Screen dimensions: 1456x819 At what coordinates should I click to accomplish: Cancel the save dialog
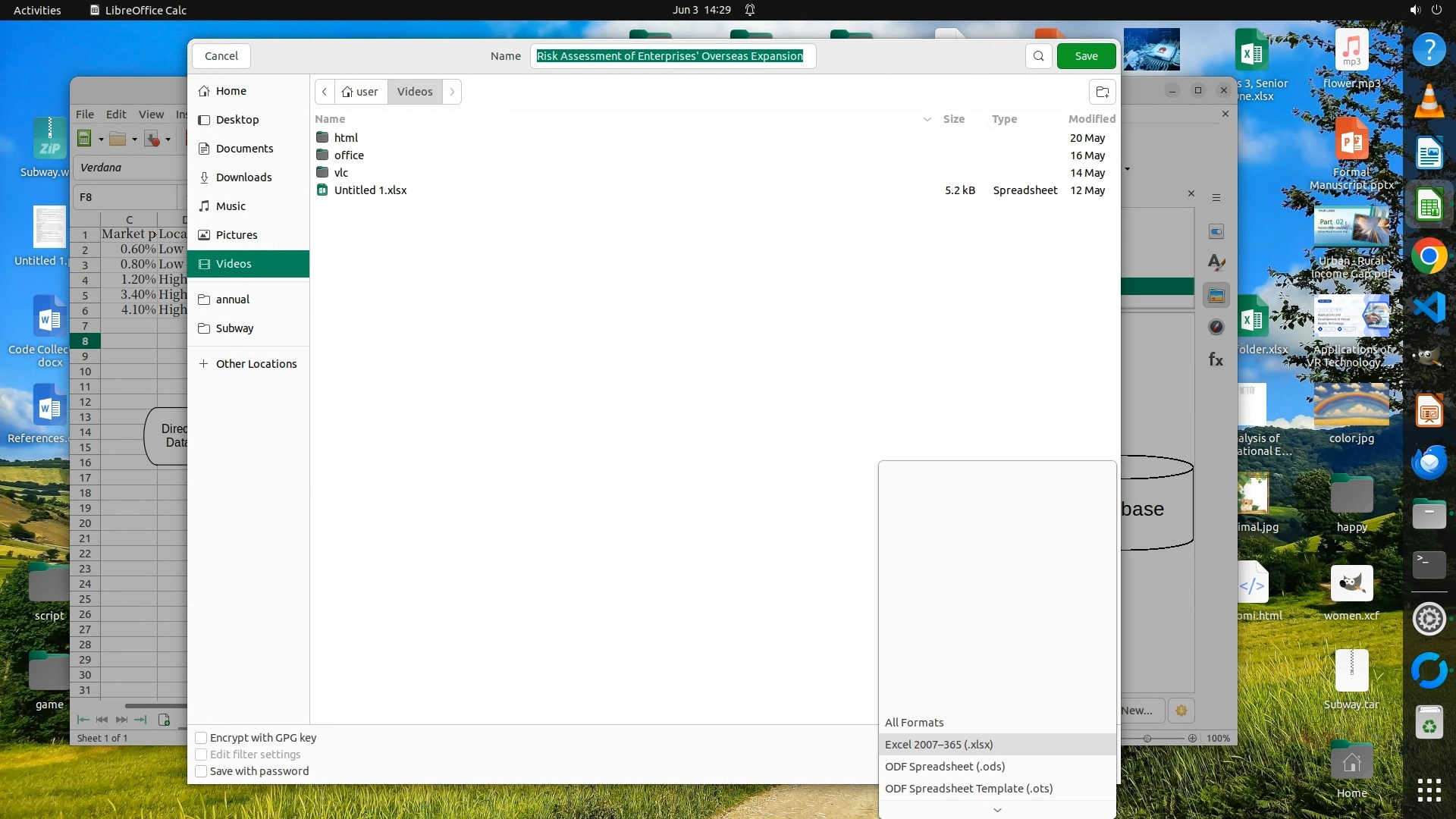(221, 56)
